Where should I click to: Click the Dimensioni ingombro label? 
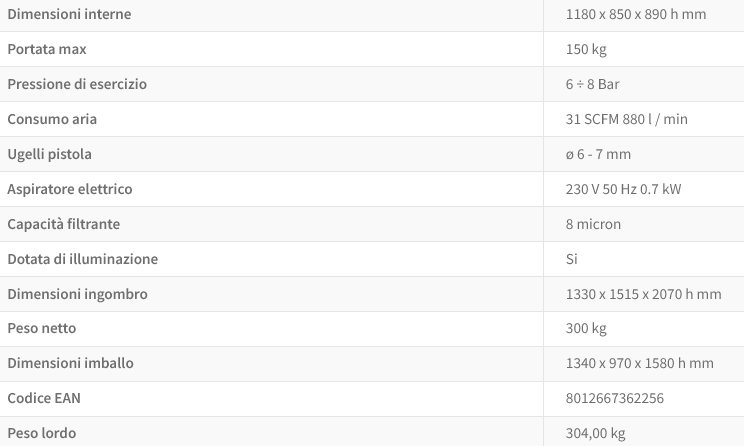(77, 294)
